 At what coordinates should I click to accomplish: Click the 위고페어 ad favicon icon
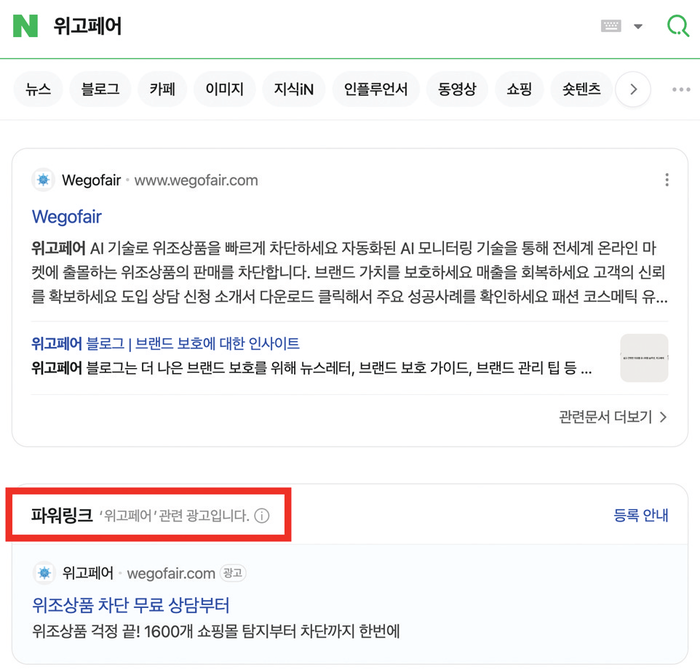(x=43, y=573)
